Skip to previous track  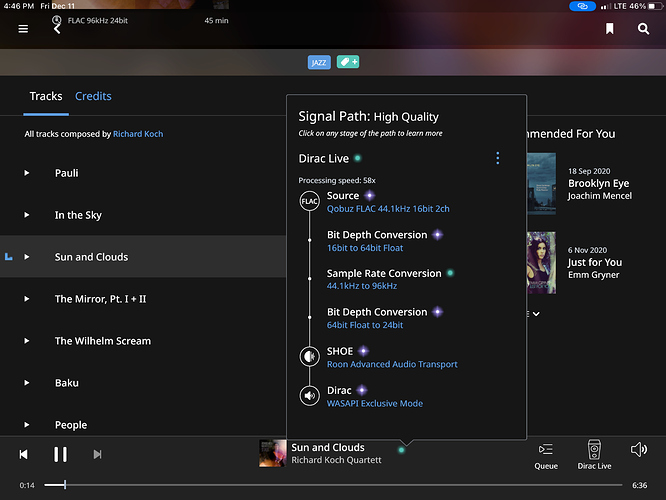(x=24, y=455)
